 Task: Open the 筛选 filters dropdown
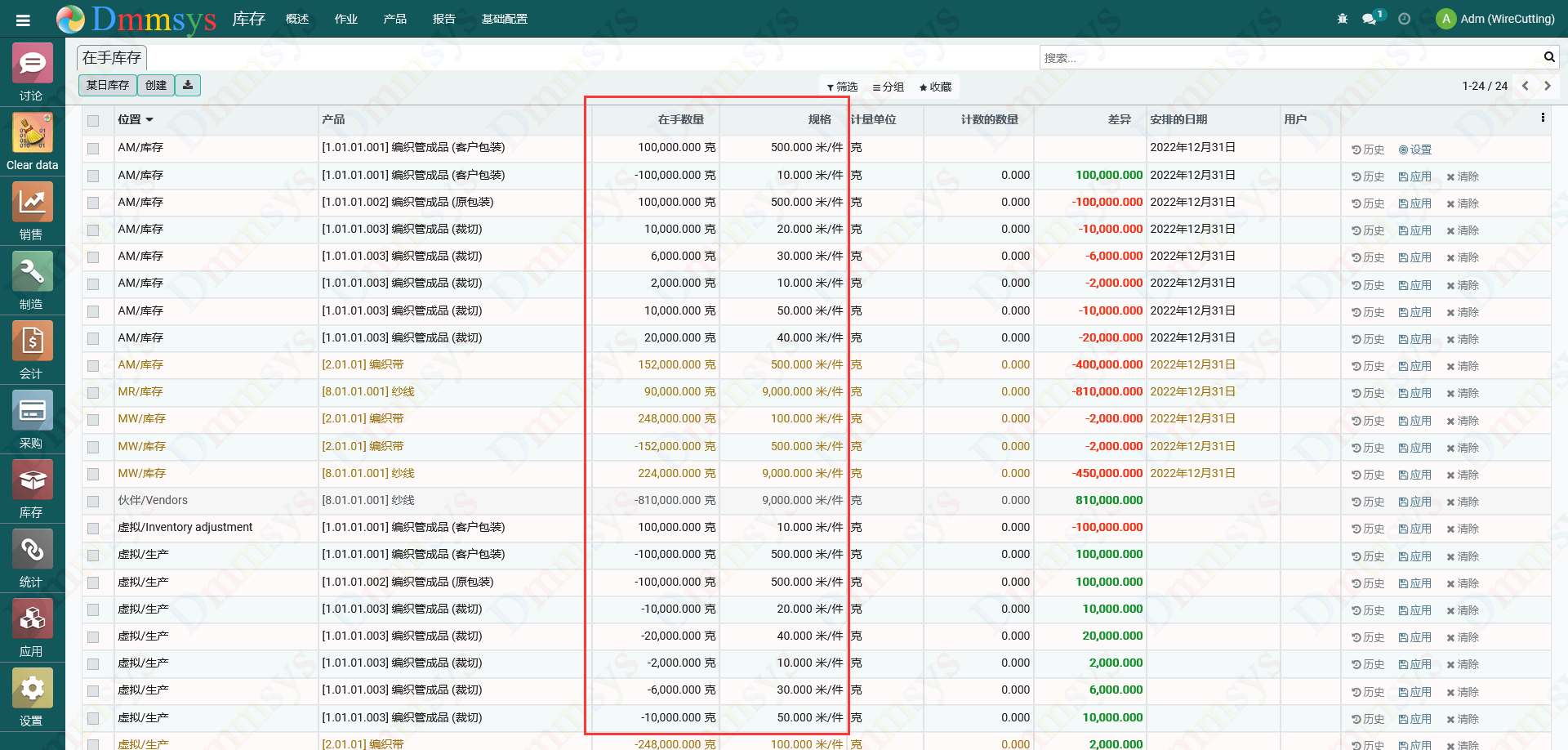point(842,87)
